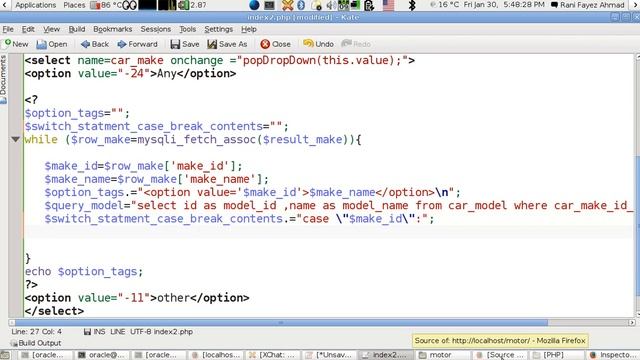Switch to the [PHP] taskbar window

click(555, 355)
